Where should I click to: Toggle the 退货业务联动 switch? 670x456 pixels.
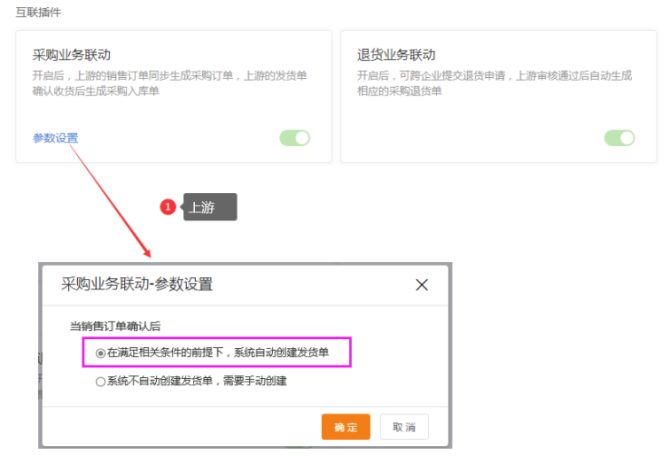(x=620, y=138)
